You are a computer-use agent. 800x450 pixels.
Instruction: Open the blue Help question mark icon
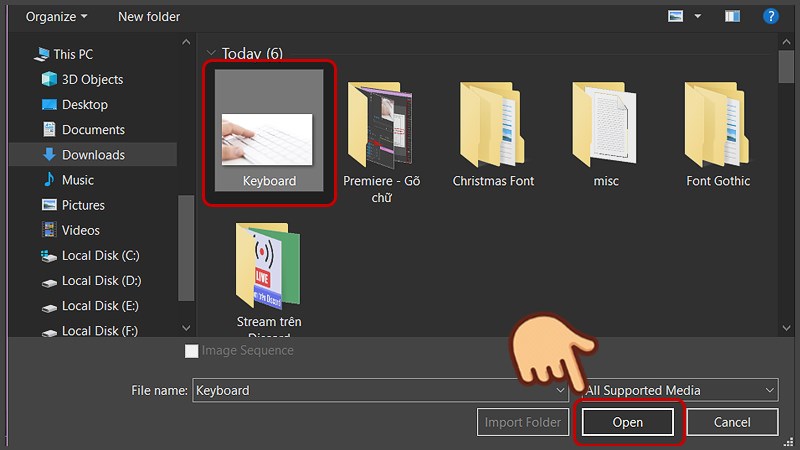[x=771, y=16]
